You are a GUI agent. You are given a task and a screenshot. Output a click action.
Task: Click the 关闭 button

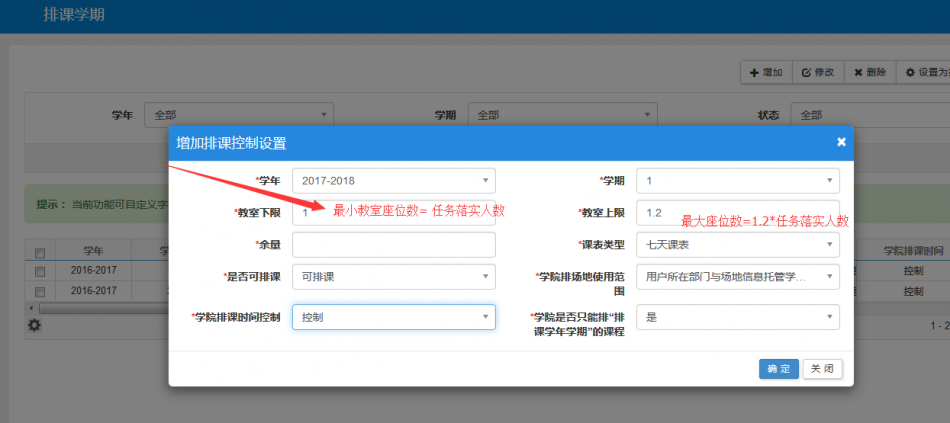coord(822,369)
